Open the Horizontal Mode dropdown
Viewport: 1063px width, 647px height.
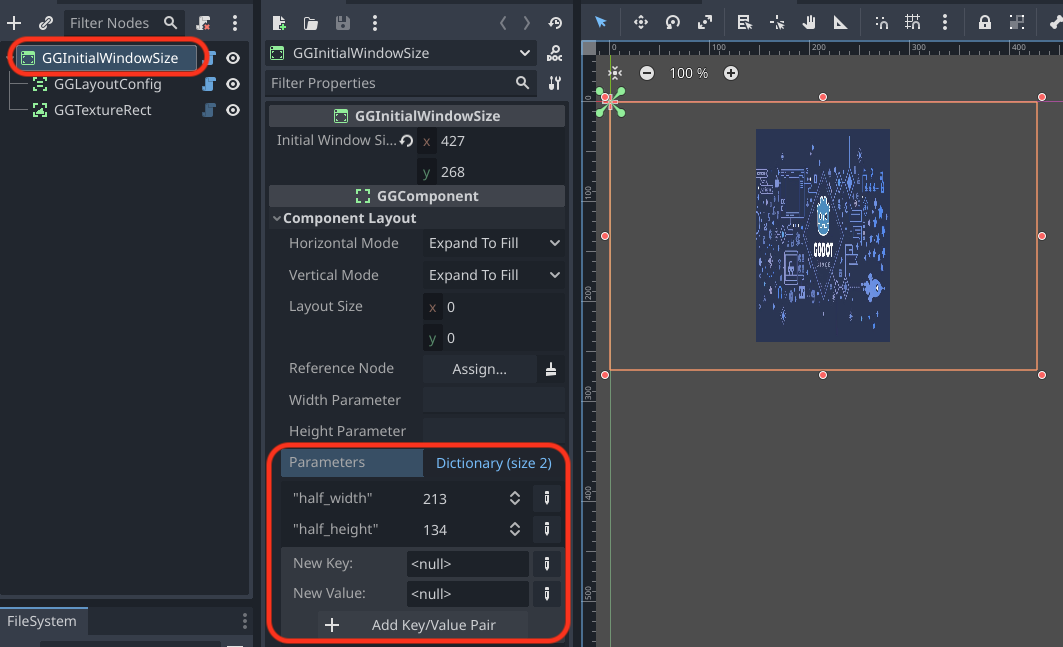pyautogui.click(x=494, y=243)
